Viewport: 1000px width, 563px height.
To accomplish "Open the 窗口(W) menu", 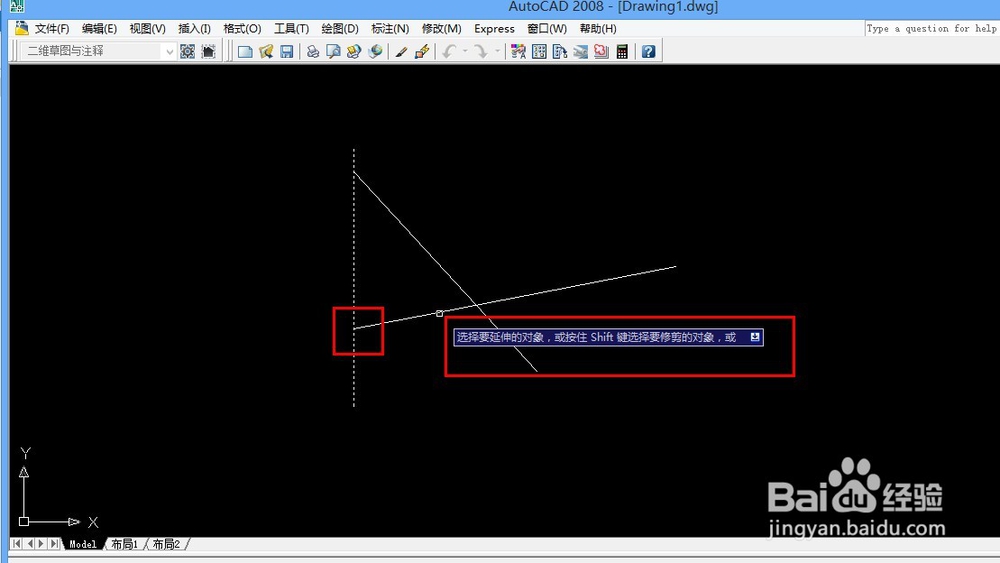I will point(547,29).
